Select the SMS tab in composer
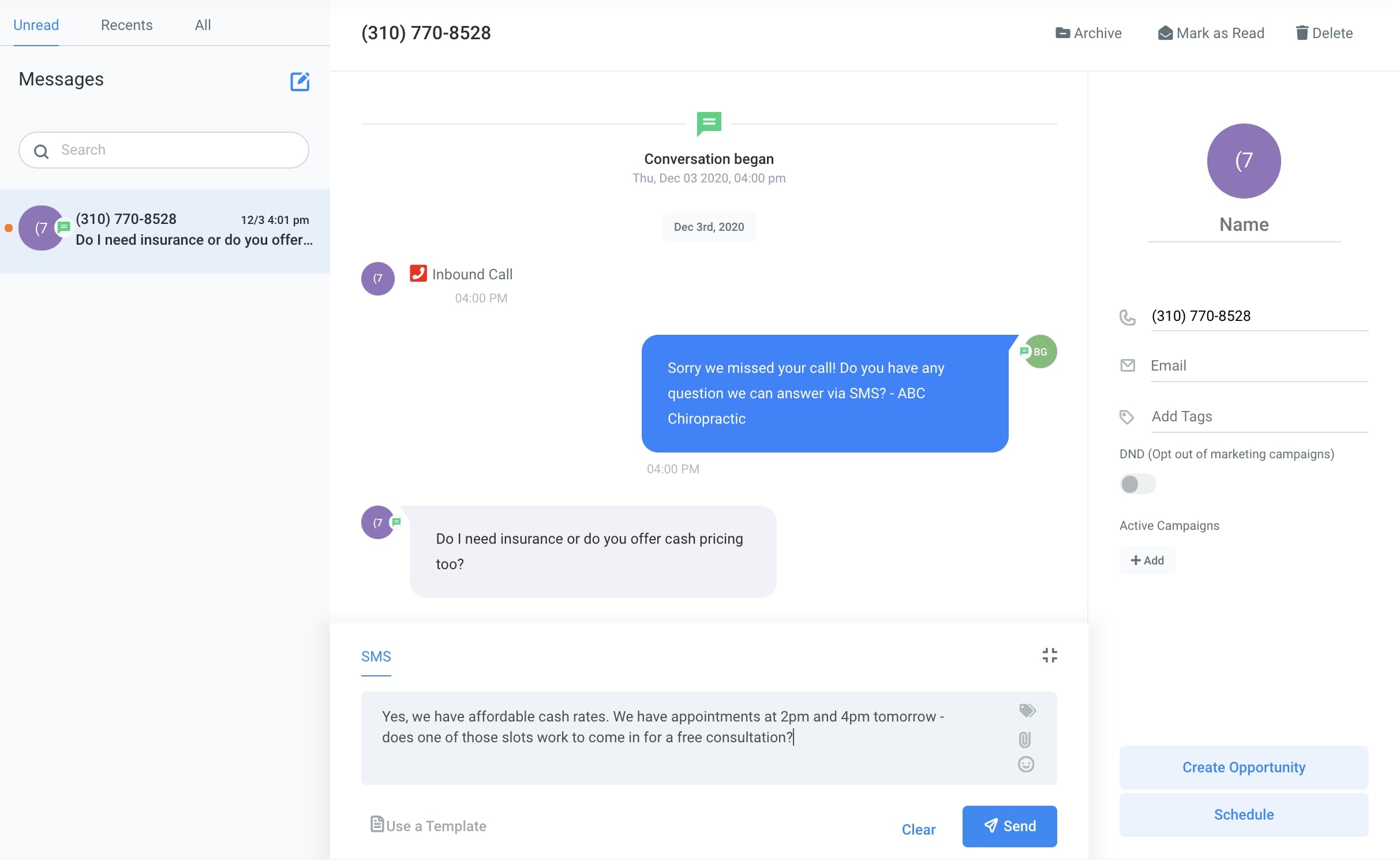The image size is (1400, 860). [x=376, y=656]
